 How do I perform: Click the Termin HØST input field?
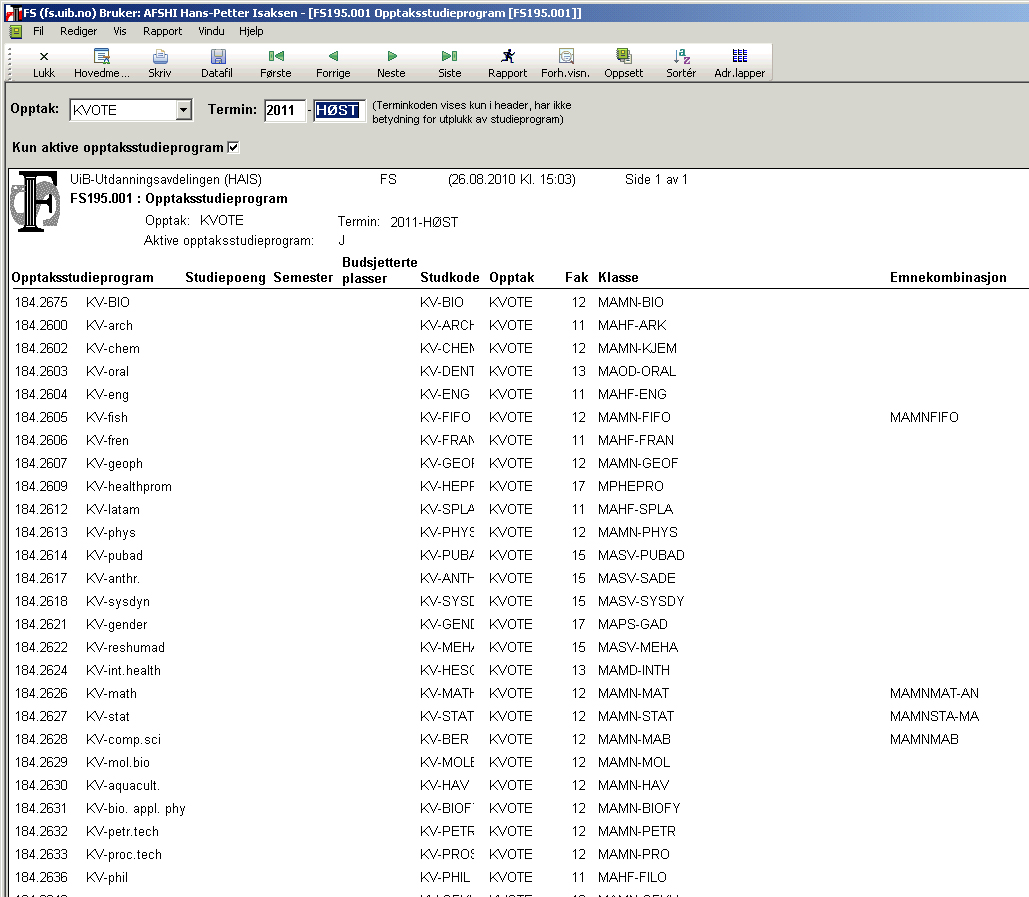[339, 110]
